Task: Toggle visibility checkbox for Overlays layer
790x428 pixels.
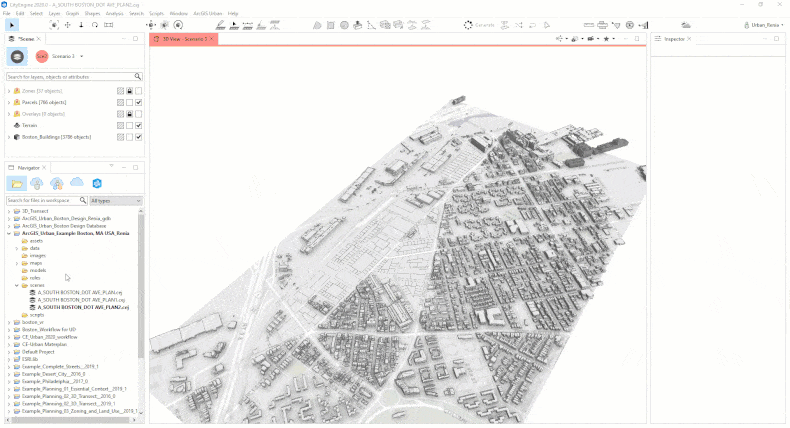Action: [x=139, y=114]
